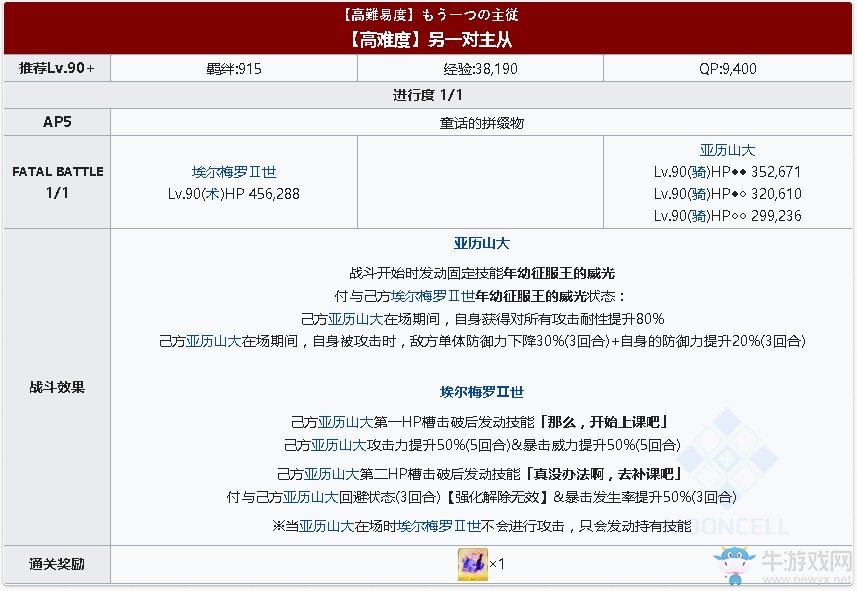The height and width of the screenshot is (591, 857).
Task: Click the 推荐Lv.90+ cell
Action: click(x=57, y=68)
